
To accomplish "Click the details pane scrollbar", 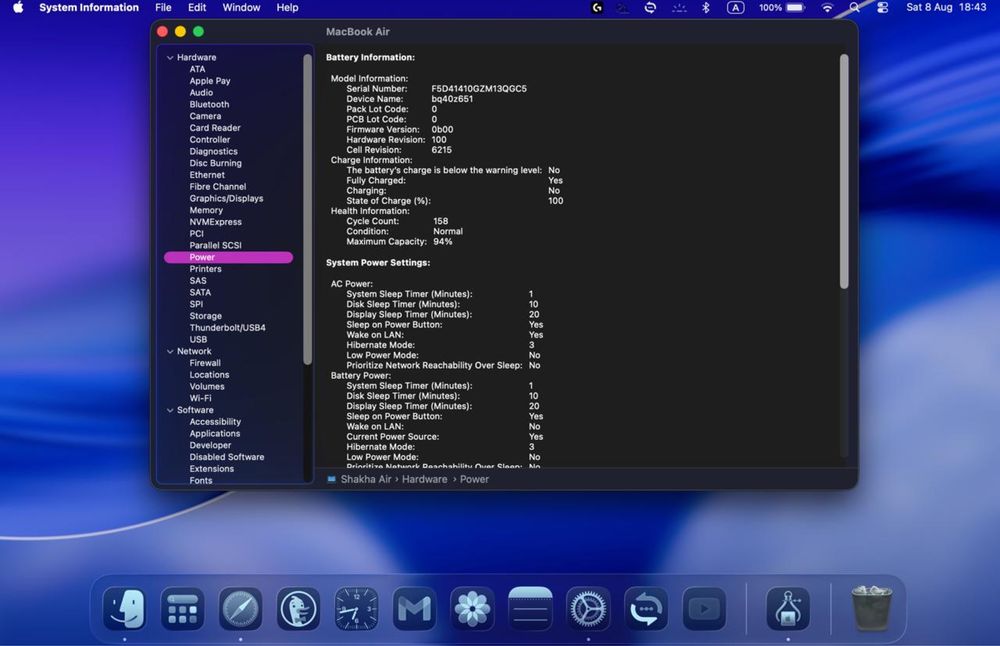I will [x=844, y=171].
